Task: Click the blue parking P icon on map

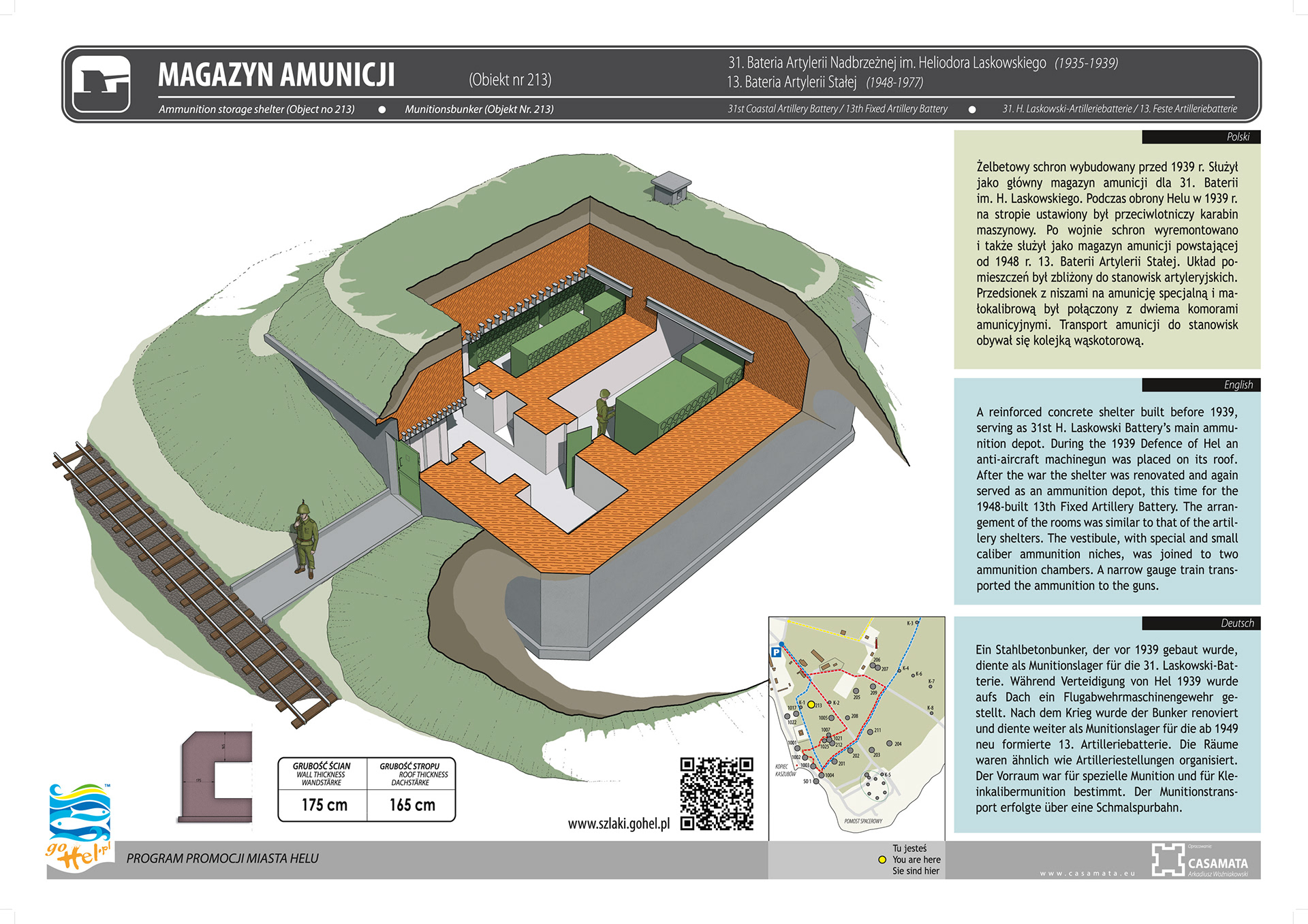Action: [775, 652]
